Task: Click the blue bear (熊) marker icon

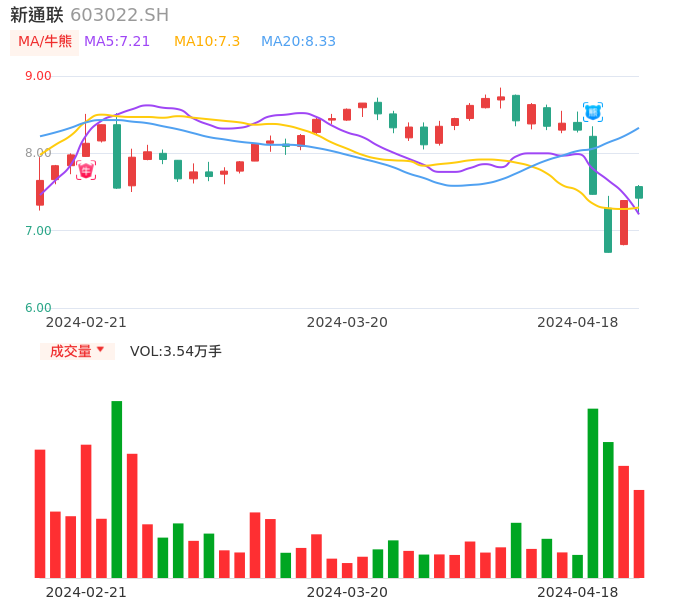Action: tap(593, 112)
